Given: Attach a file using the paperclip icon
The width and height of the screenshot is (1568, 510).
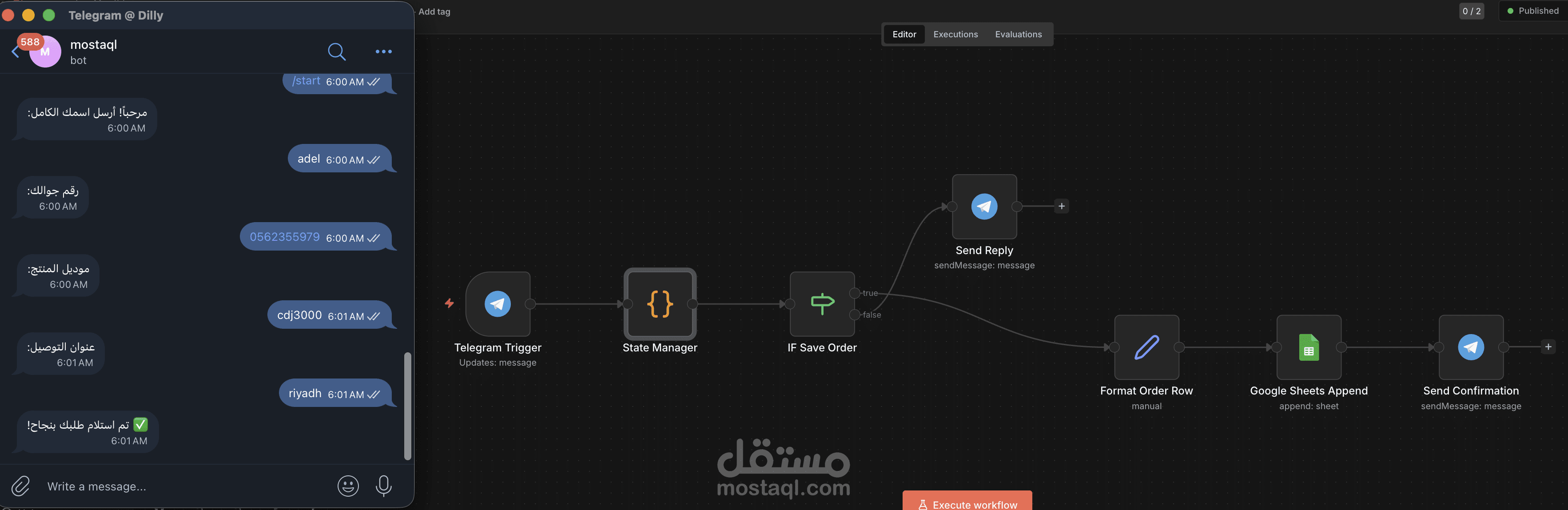Looking at the screenshot, I should coord(20,486).
